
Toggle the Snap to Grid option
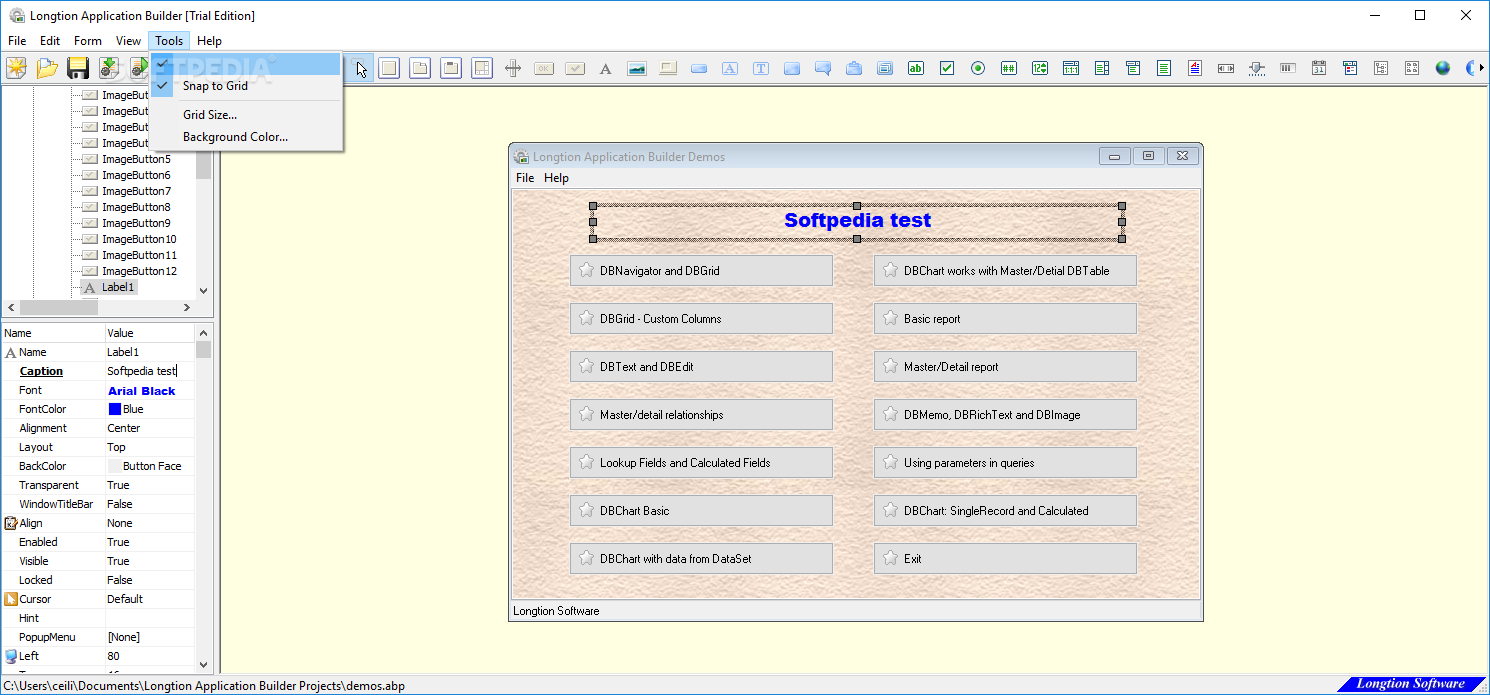tap(246, 86)
